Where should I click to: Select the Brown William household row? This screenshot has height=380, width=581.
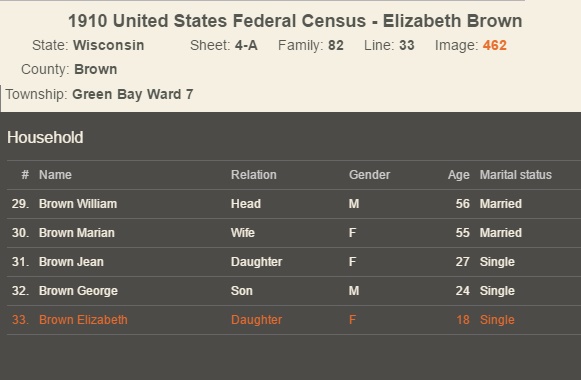coord(294,204)
